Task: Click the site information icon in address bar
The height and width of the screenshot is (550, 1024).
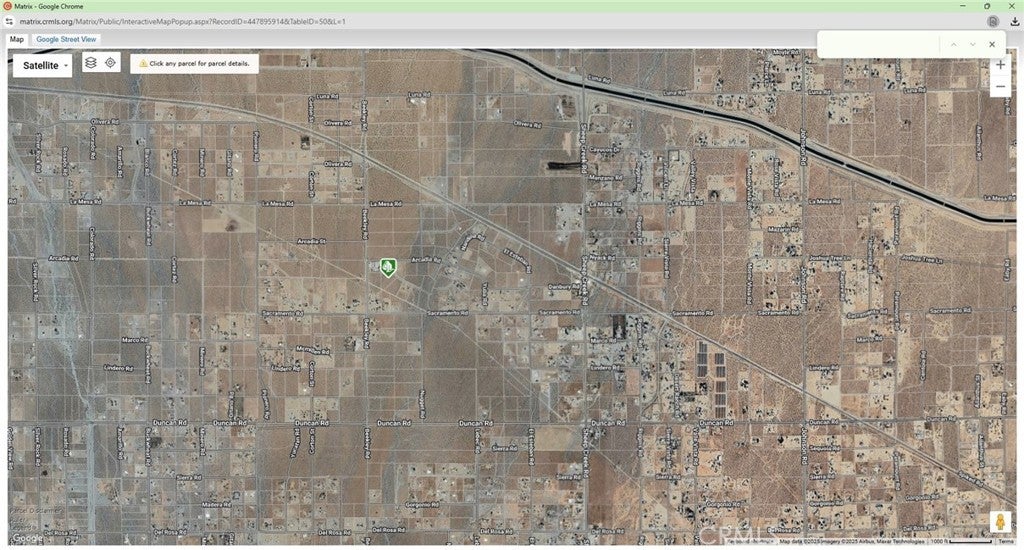Action: pos(10,21)
